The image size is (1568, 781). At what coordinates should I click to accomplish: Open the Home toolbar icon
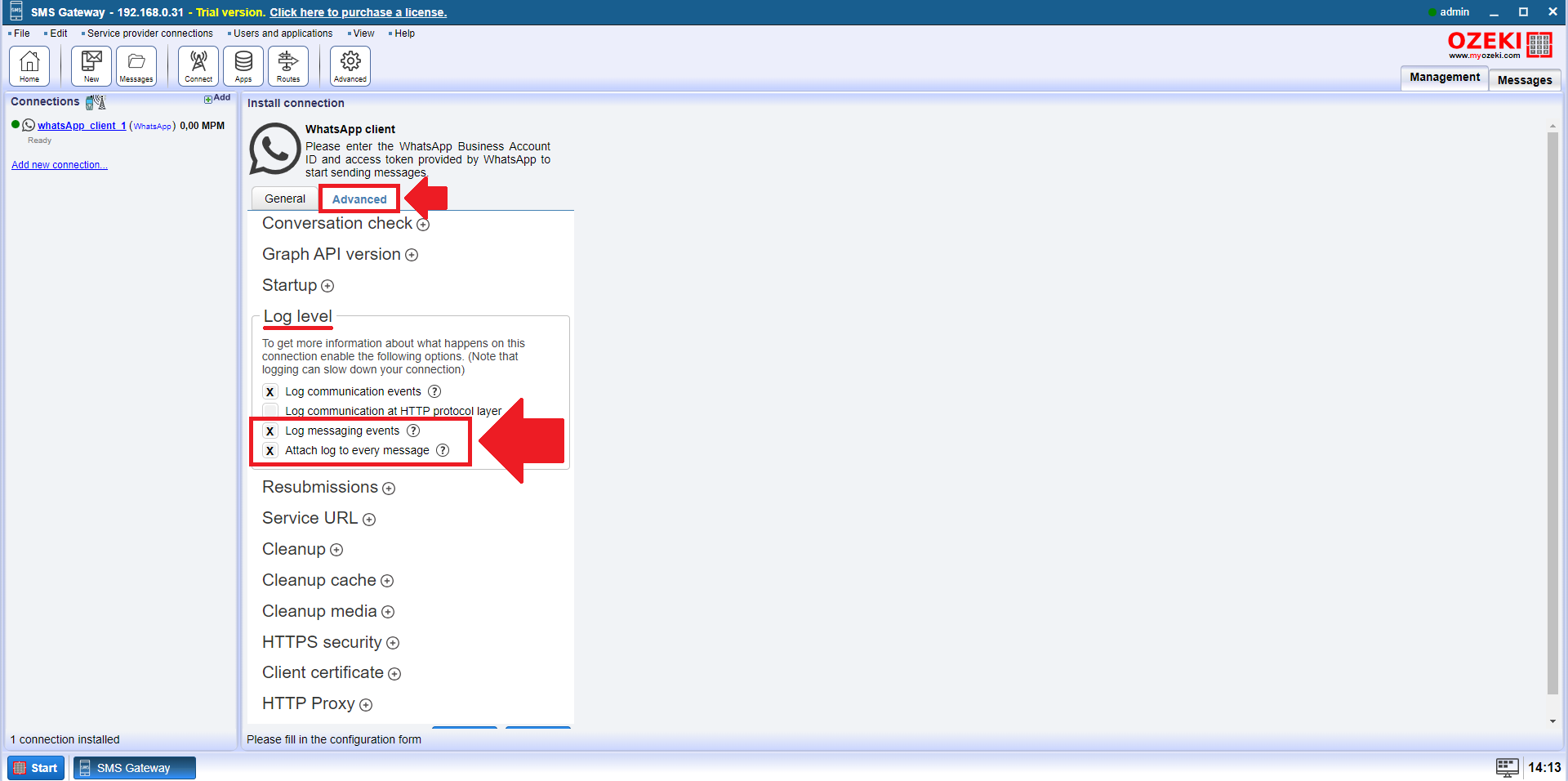29,65
